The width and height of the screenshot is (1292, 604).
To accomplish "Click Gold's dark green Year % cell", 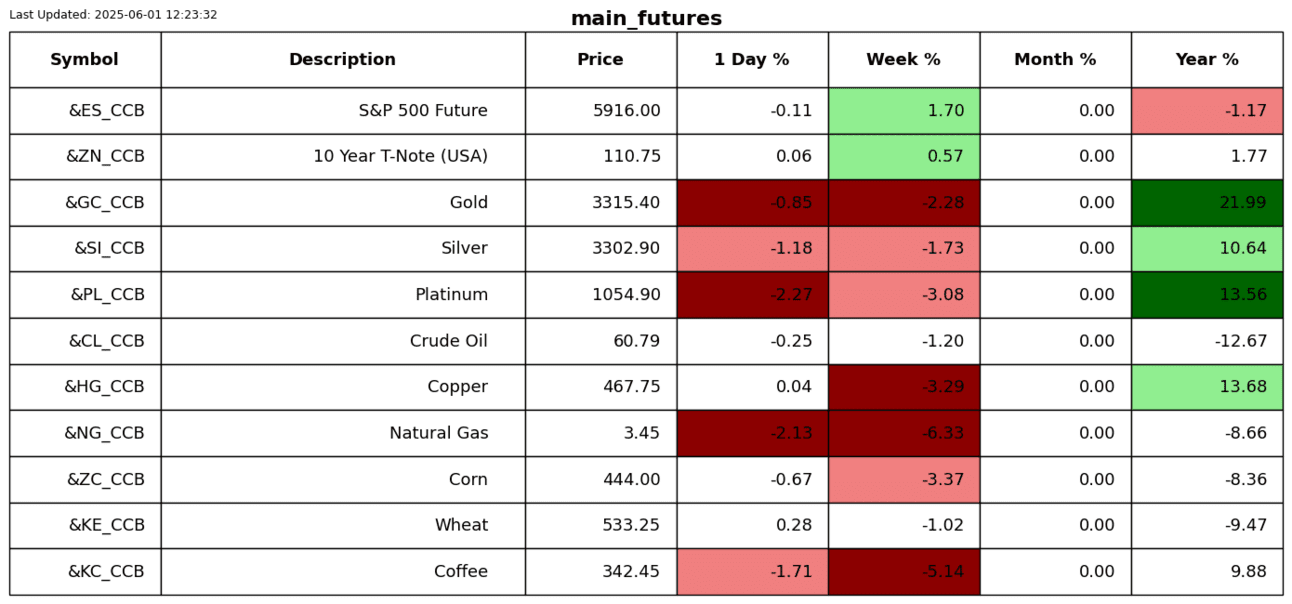I will pos(1207,203).
